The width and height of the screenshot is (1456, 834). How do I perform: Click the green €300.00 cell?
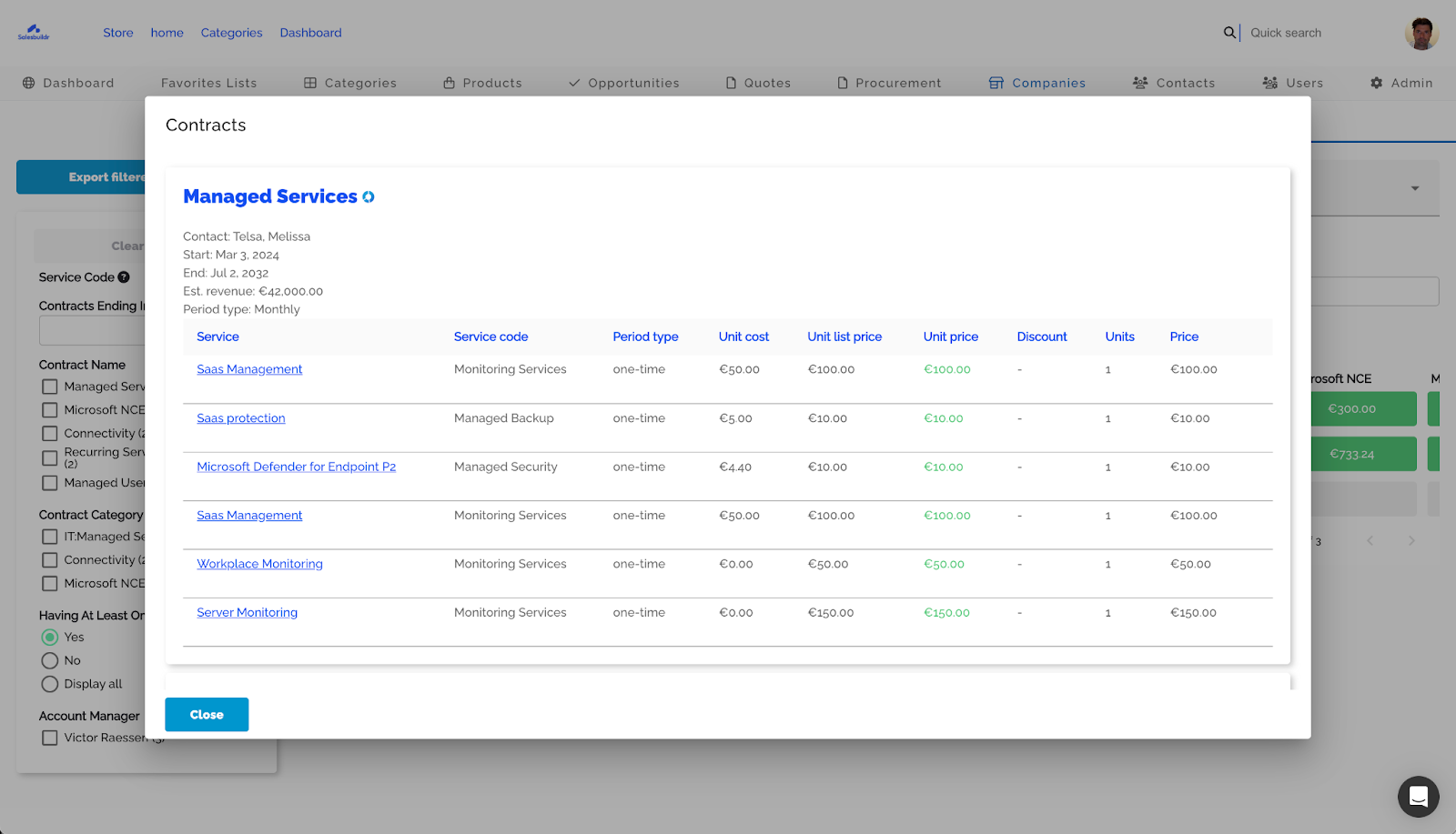pos(1363,409)
